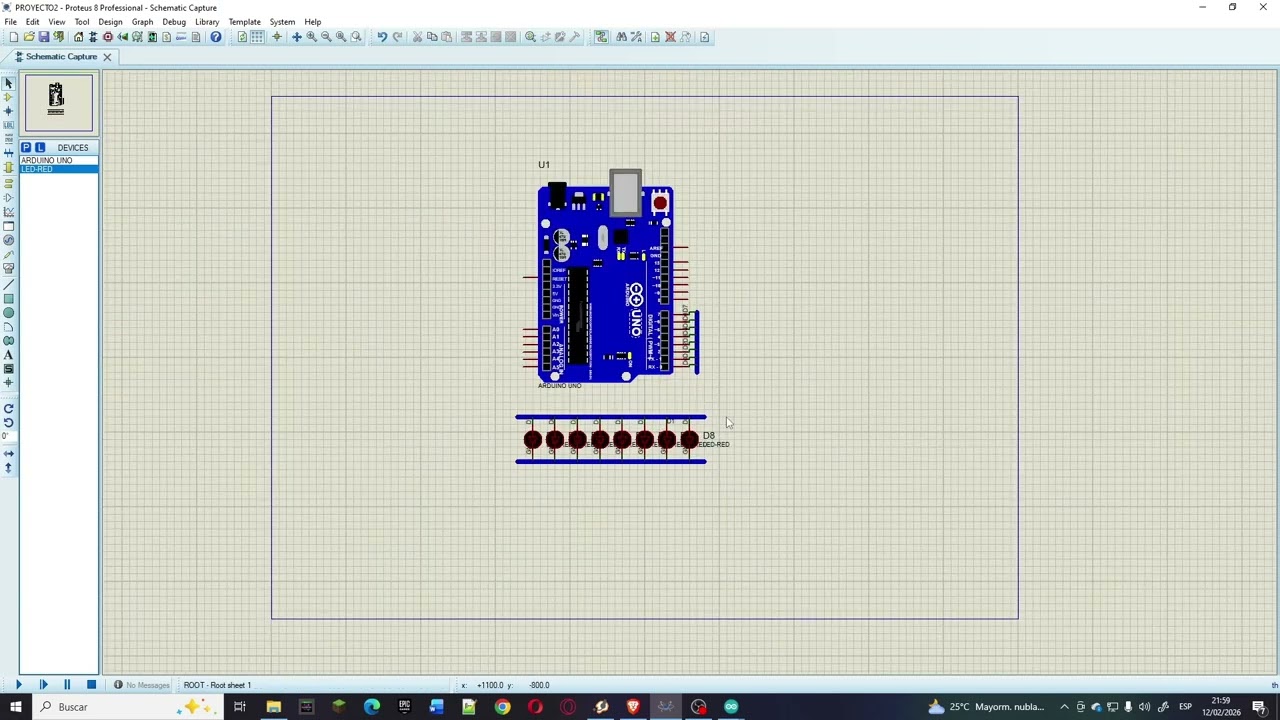This screenshot has width=1280, height=720.
Task: Click the Cut scissors toolbar icon
Action: [x=418, y=37]
